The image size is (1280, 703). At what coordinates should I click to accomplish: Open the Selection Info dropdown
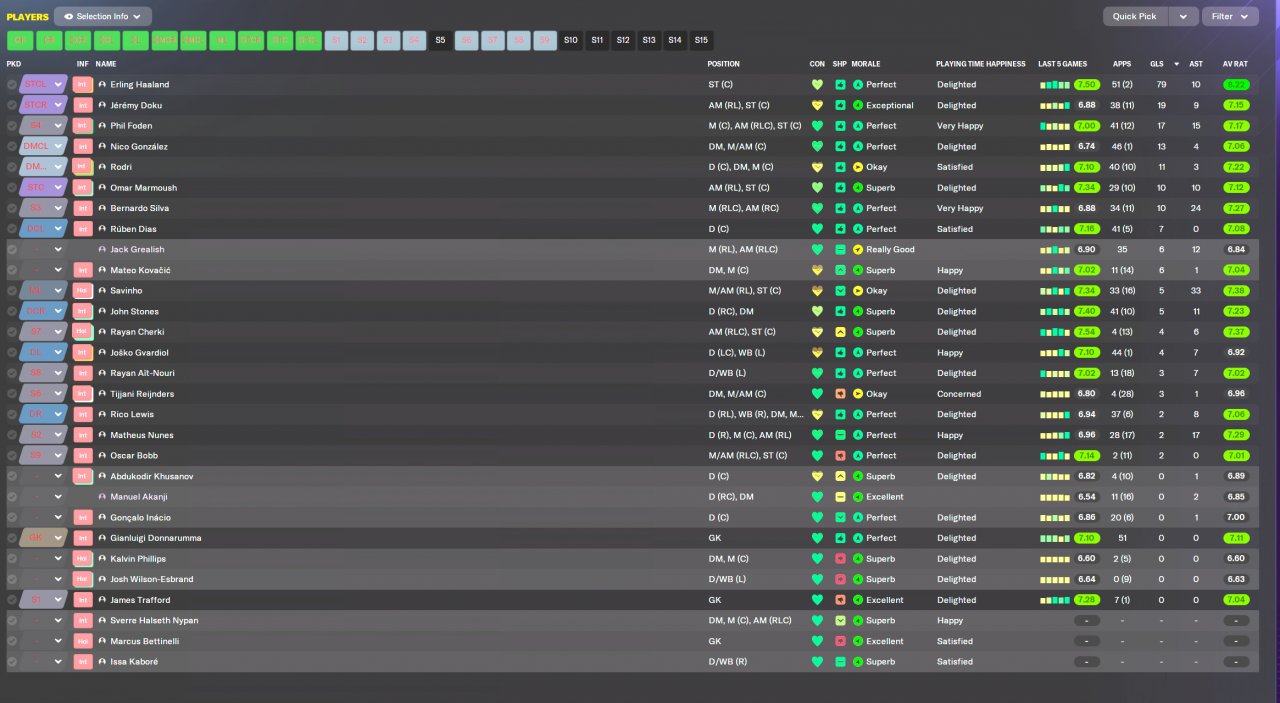[x=103, y=17]
